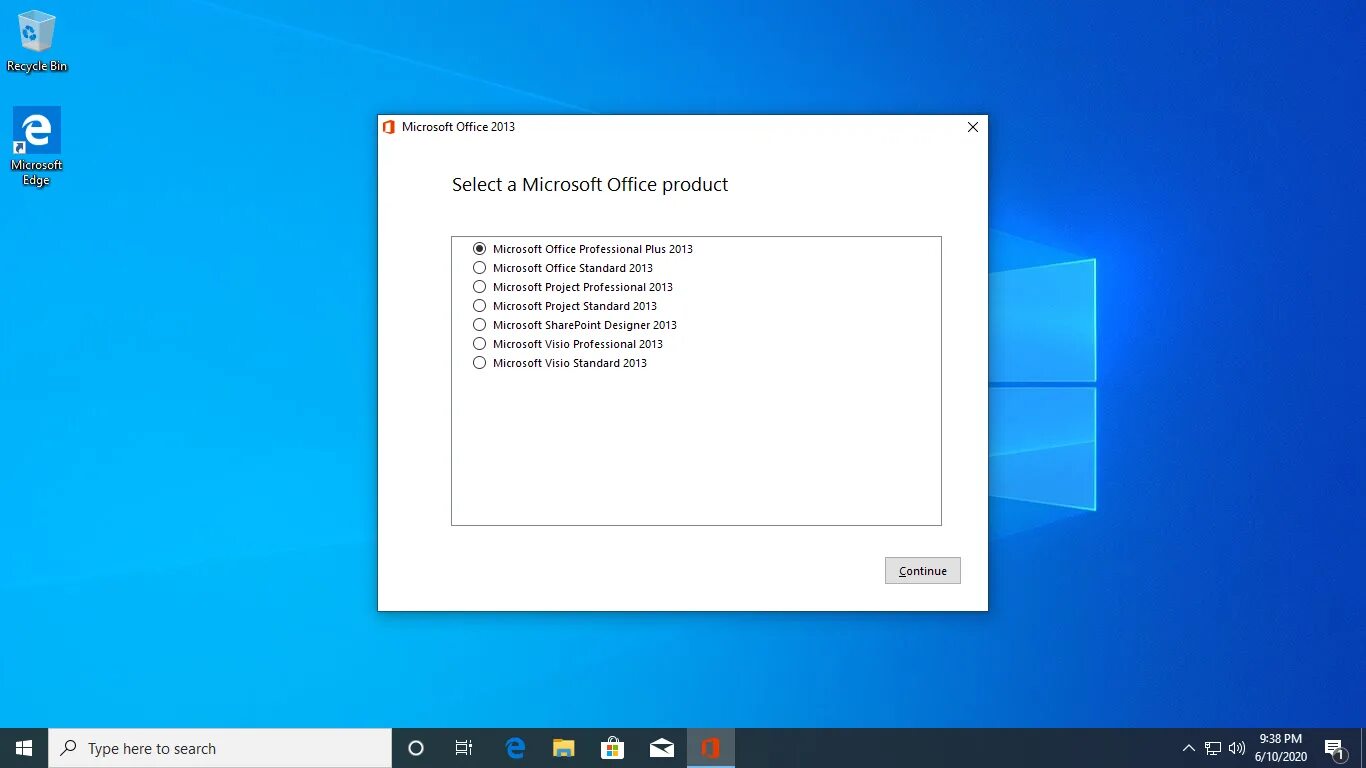Open Action Center notifications
The image size is (1366, 768).
pyautogui.click(x=1334, y=747)
